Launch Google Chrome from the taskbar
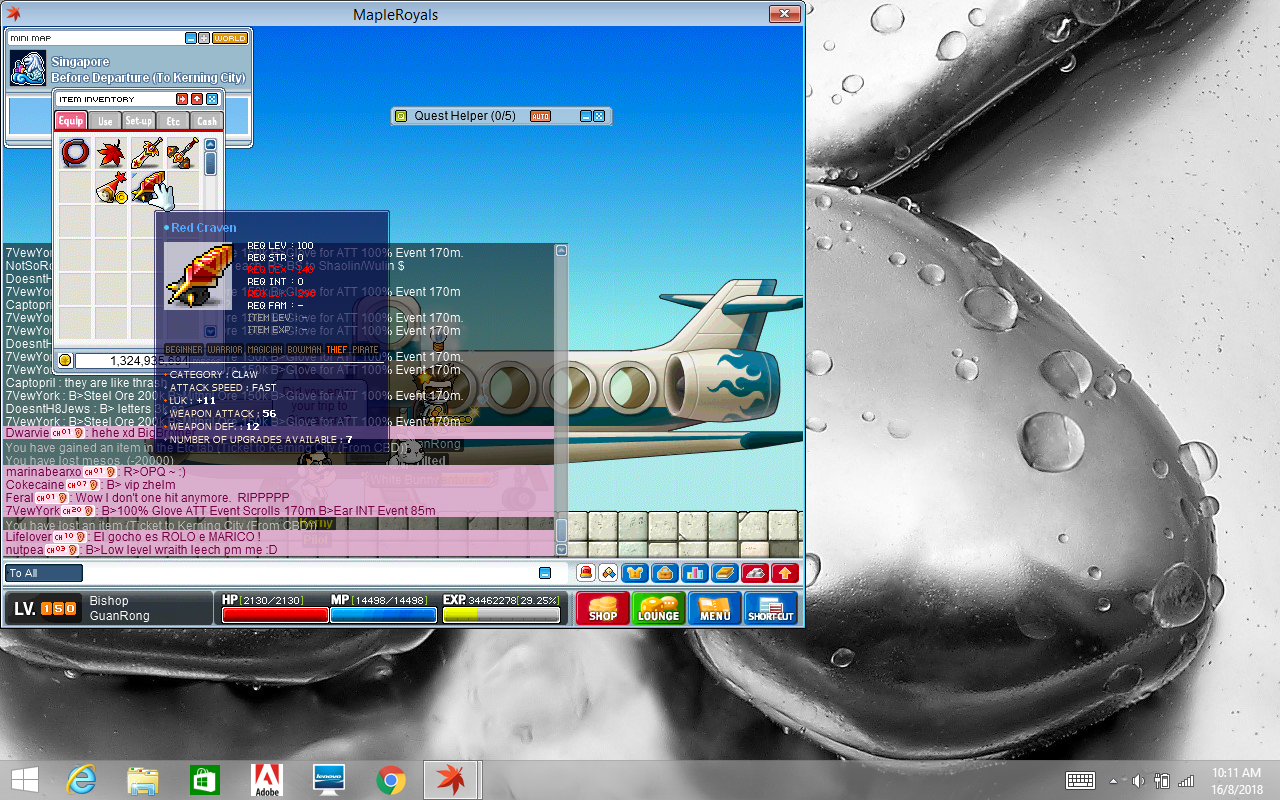The width and height of the screenshot is (1280, 800). 390,780
